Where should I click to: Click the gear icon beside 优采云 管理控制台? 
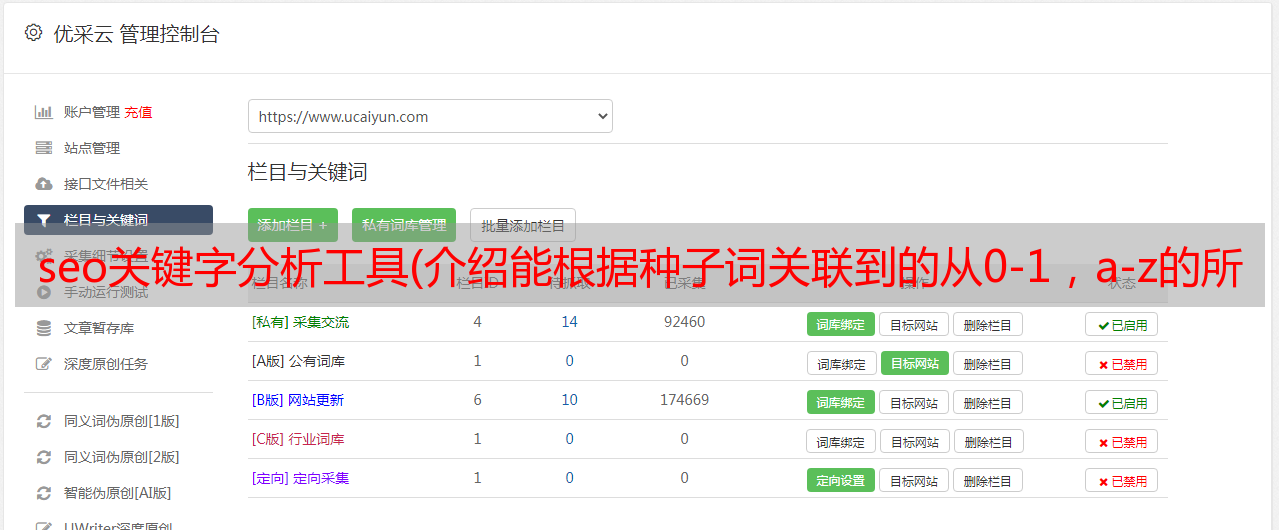pos(33,33)
